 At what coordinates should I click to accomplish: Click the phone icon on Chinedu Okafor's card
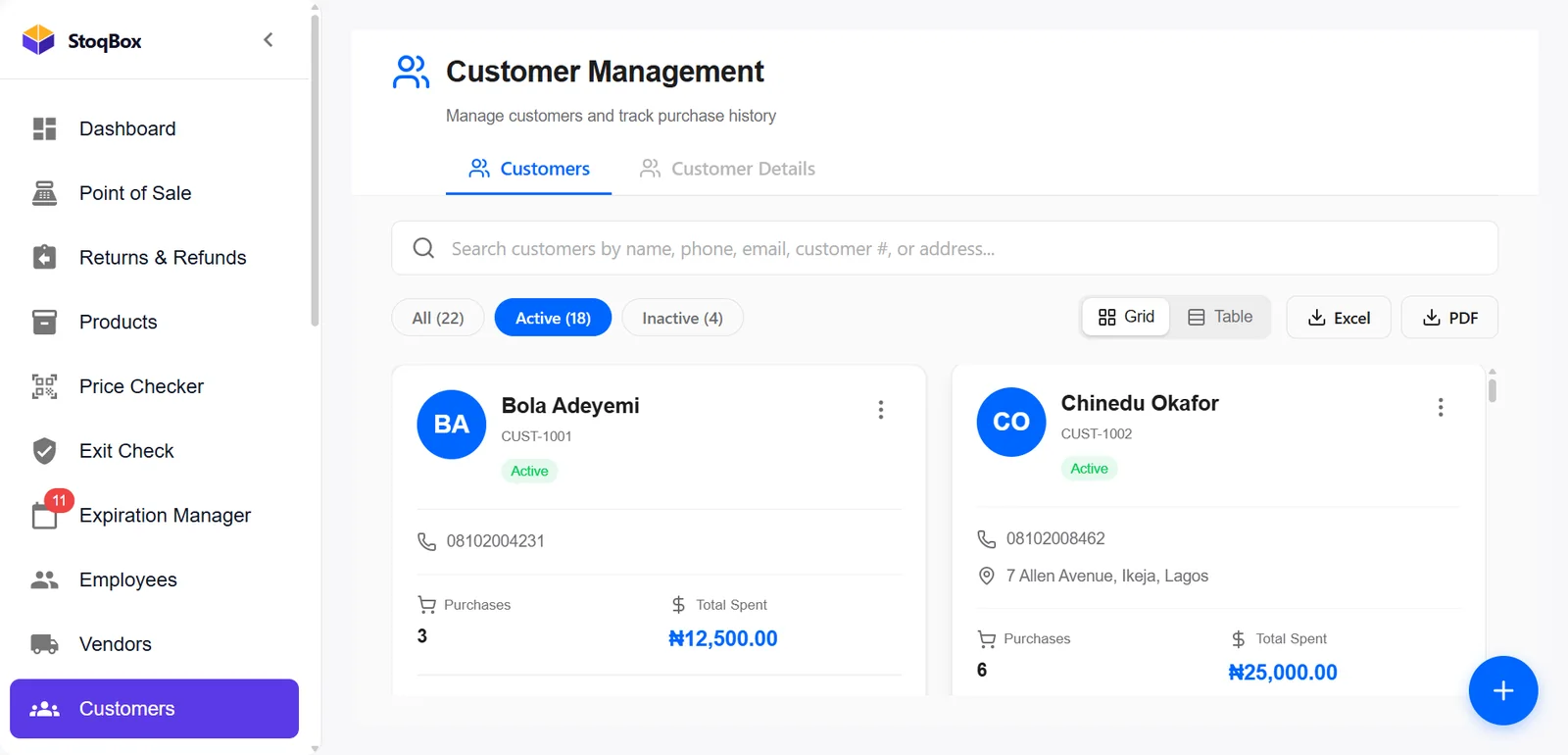click(x=987, y=538)
